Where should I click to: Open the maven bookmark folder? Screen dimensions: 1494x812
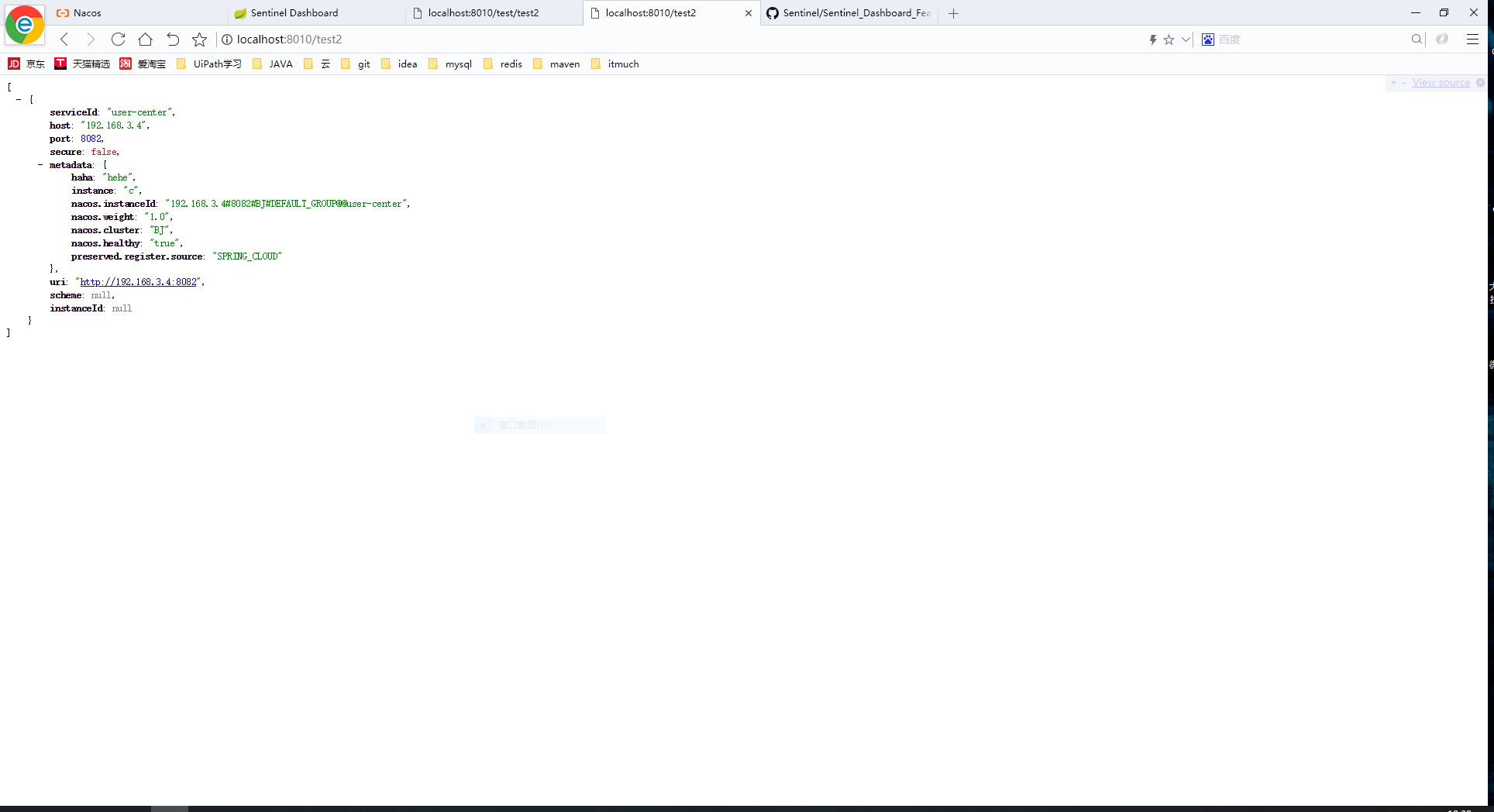[556, 64]
